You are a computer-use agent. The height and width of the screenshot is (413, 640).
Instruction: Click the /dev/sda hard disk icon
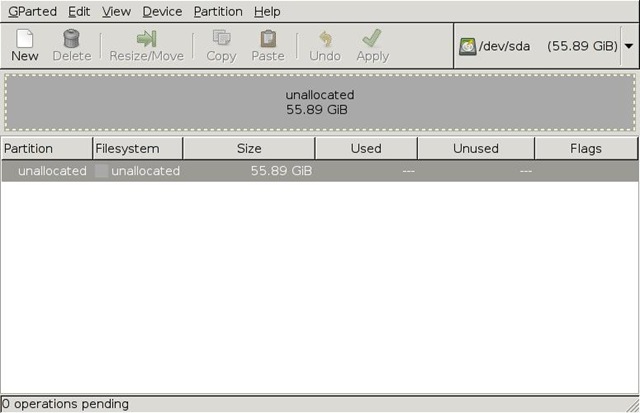[x=467, y=47]
